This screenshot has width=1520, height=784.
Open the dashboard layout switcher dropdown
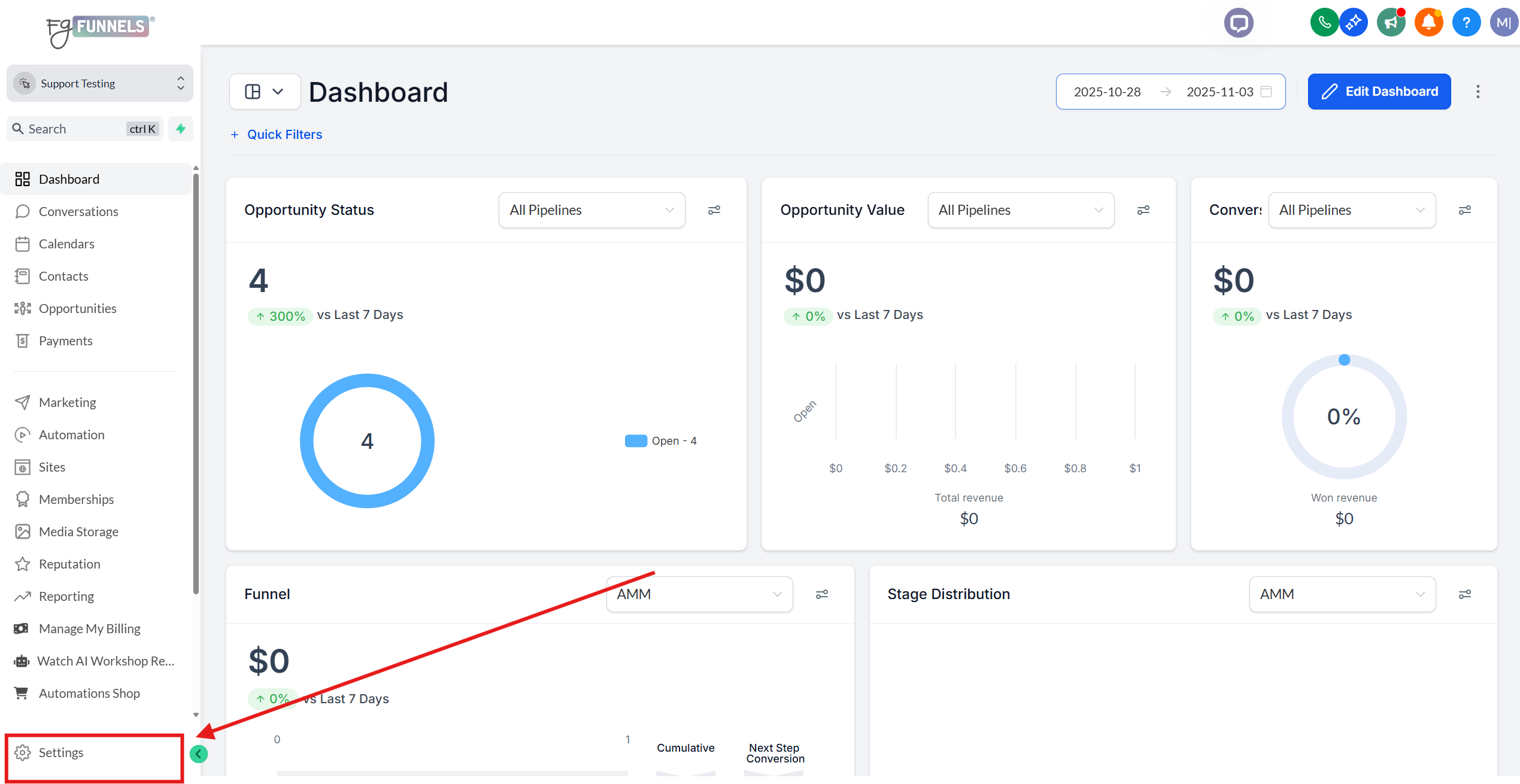265,92
